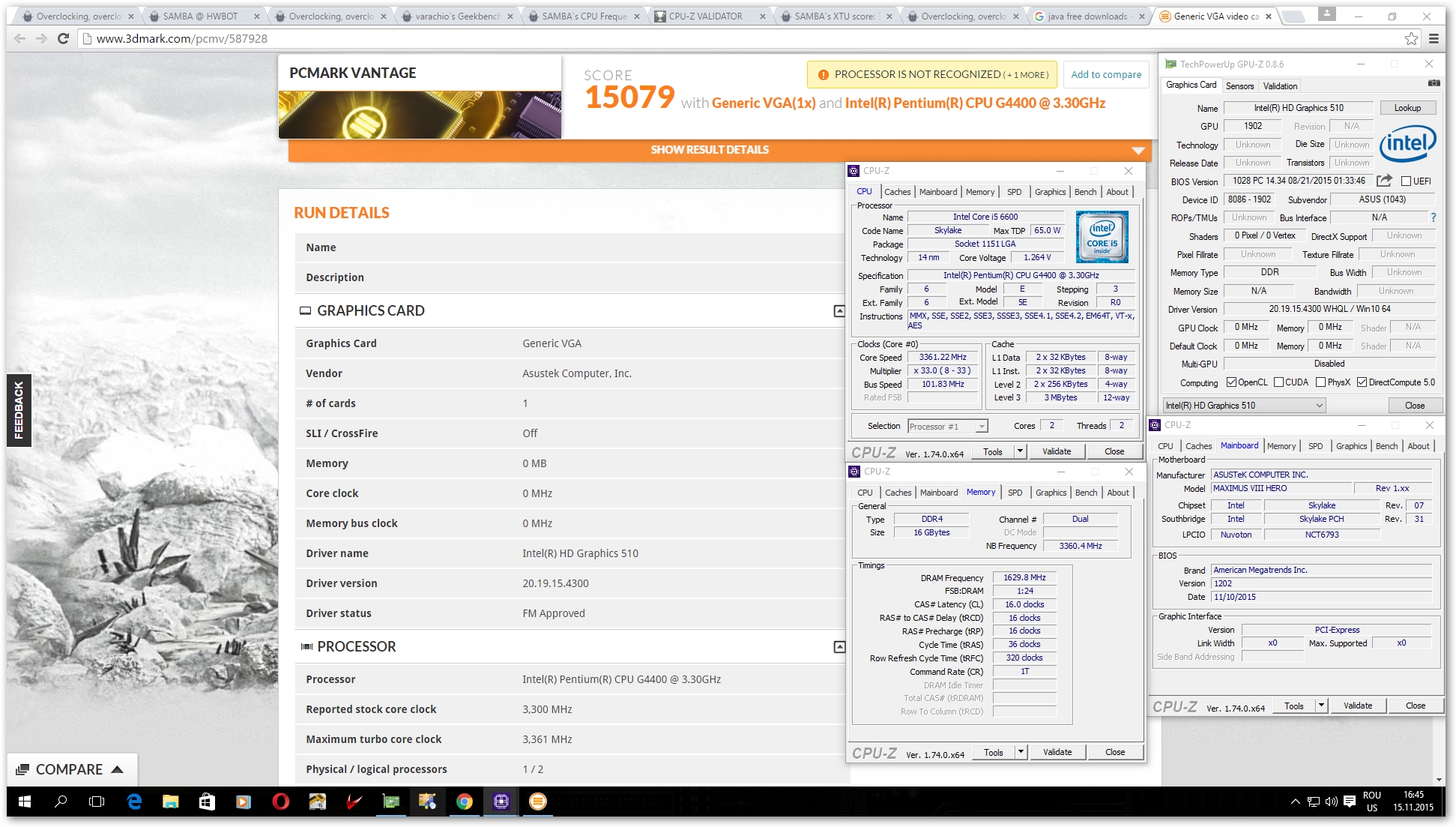Open File Explorer from taskbar
Image resolution: width=1456 pixels, height=827 pixels.
tap(171, 802)
